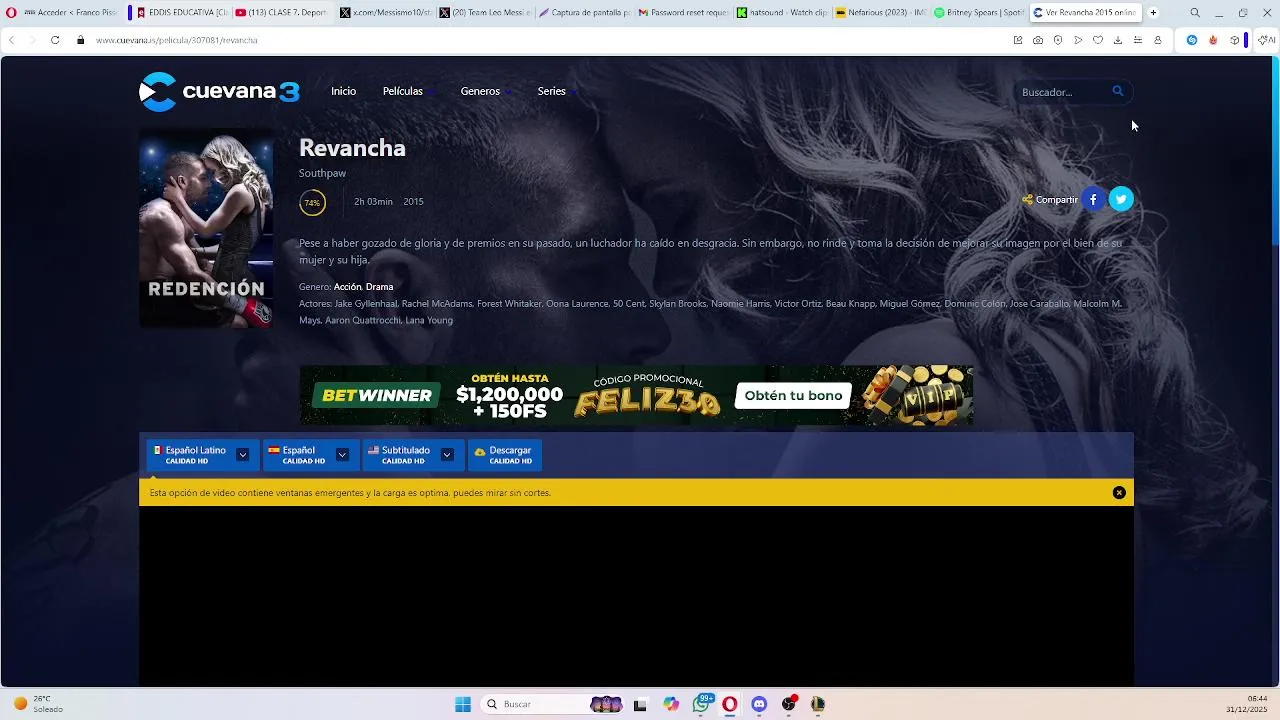Expand the Español Latino dropdown arrow
Screen dimensions: 1280x720
pyautogui.click(x=243, y=455)
